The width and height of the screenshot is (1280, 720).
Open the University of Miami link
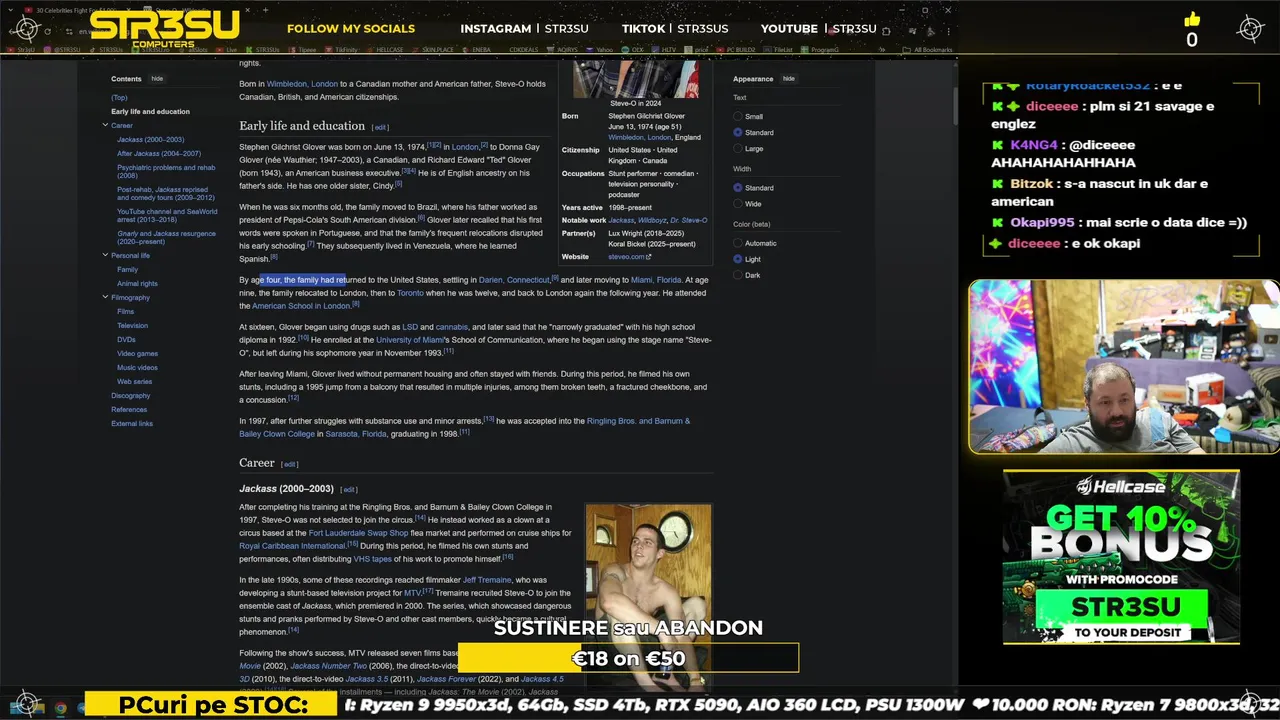click(x=409, y=340)
